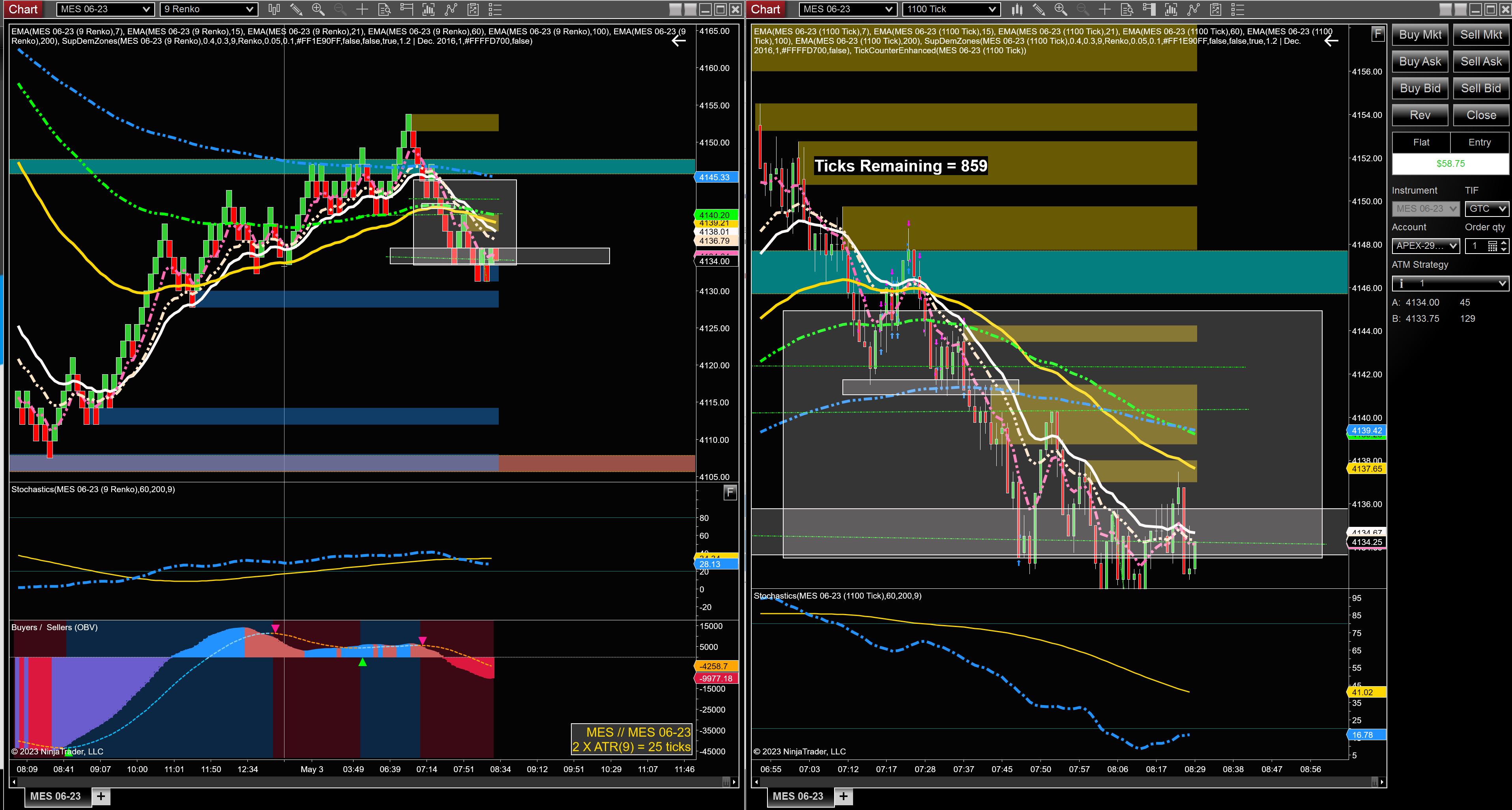
Task: Open the 9 Renko interval dropdown
Action: coord(209,9)
